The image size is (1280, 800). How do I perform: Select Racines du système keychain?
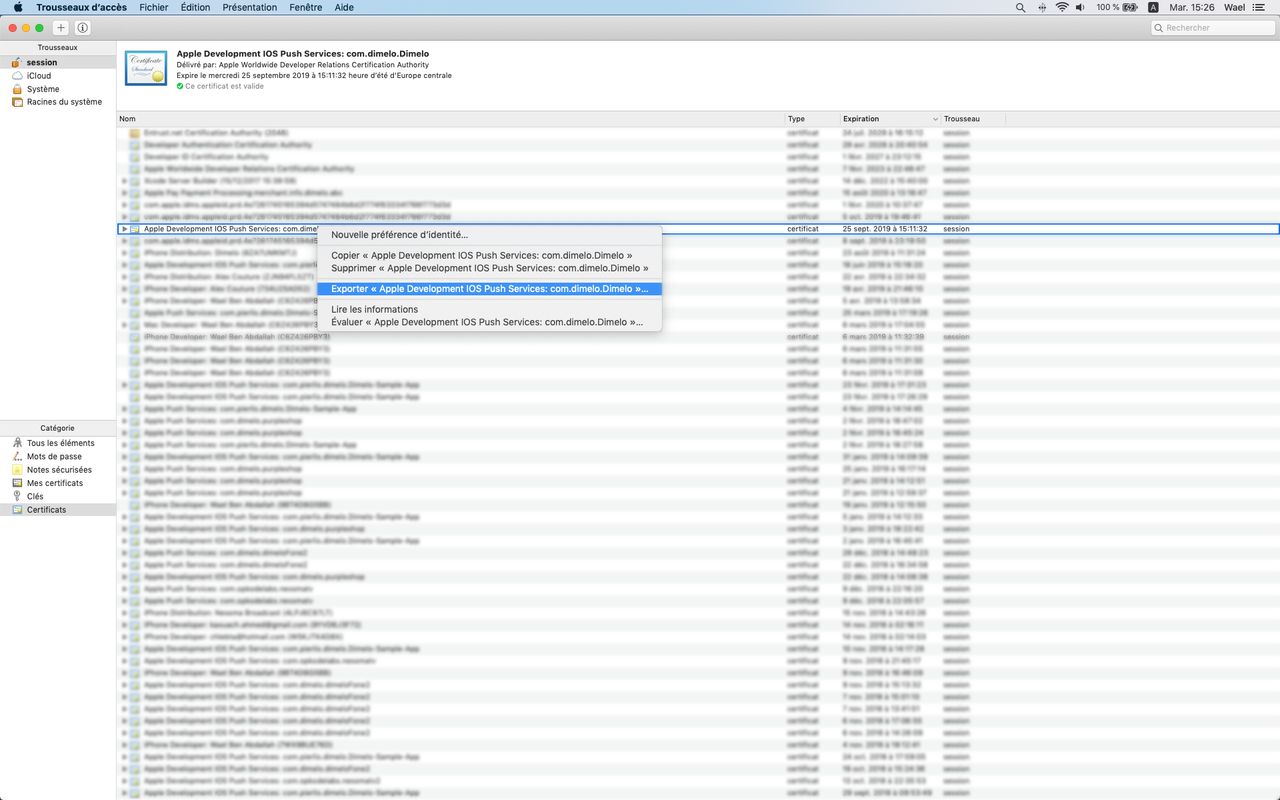click(x=64, y=102)
